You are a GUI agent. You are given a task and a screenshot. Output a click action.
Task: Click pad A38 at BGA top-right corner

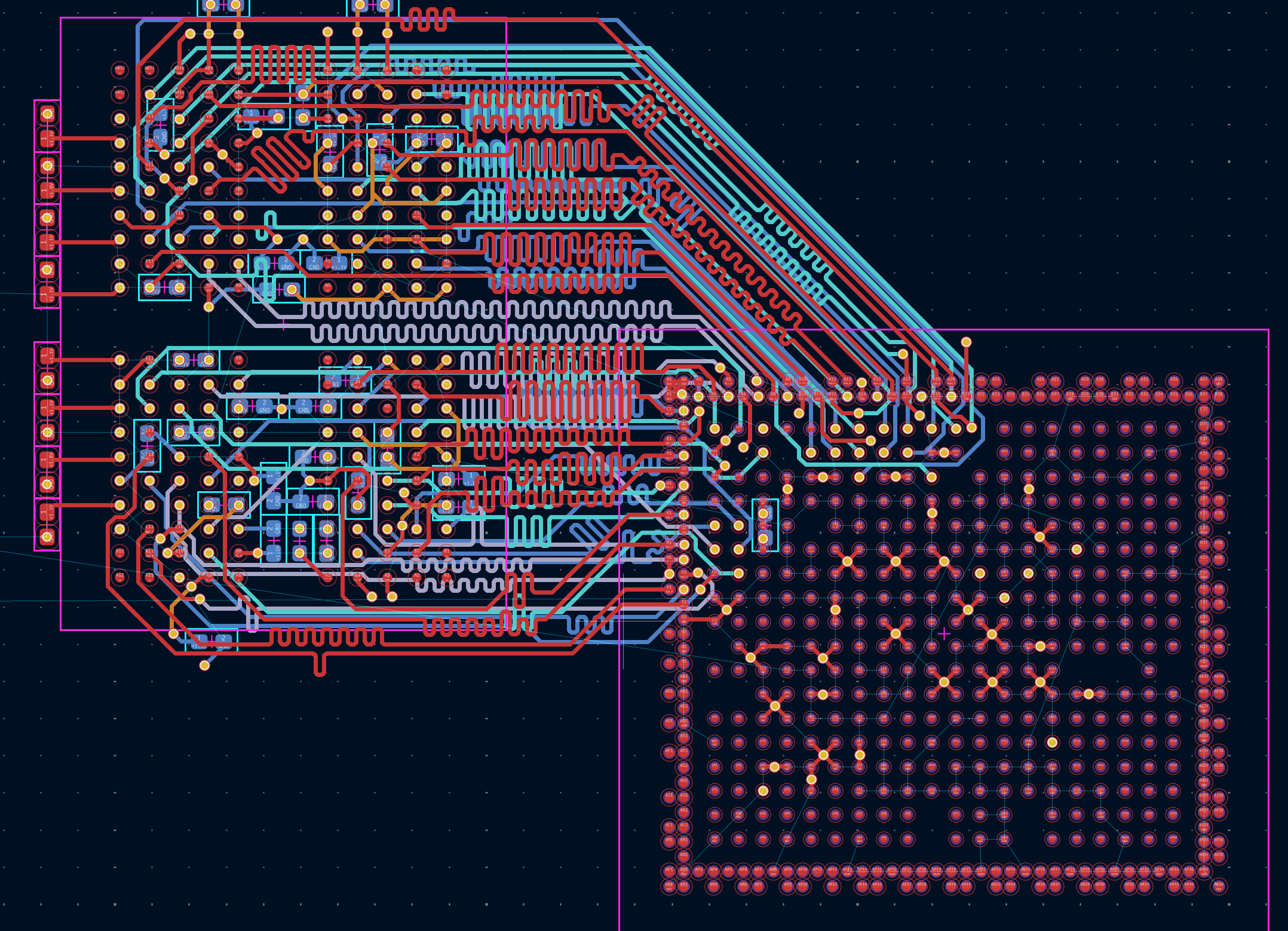point(1219,380)
